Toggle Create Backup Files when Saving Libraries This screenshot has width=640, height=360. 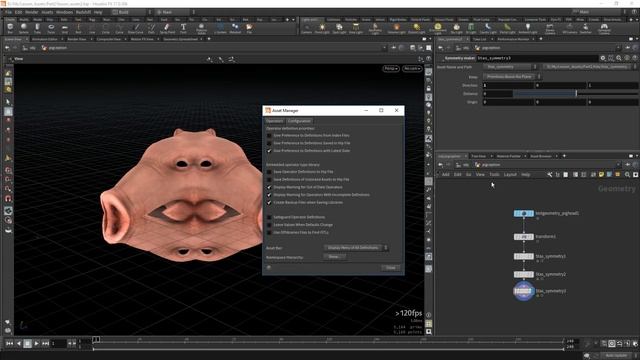coord(269,202)
